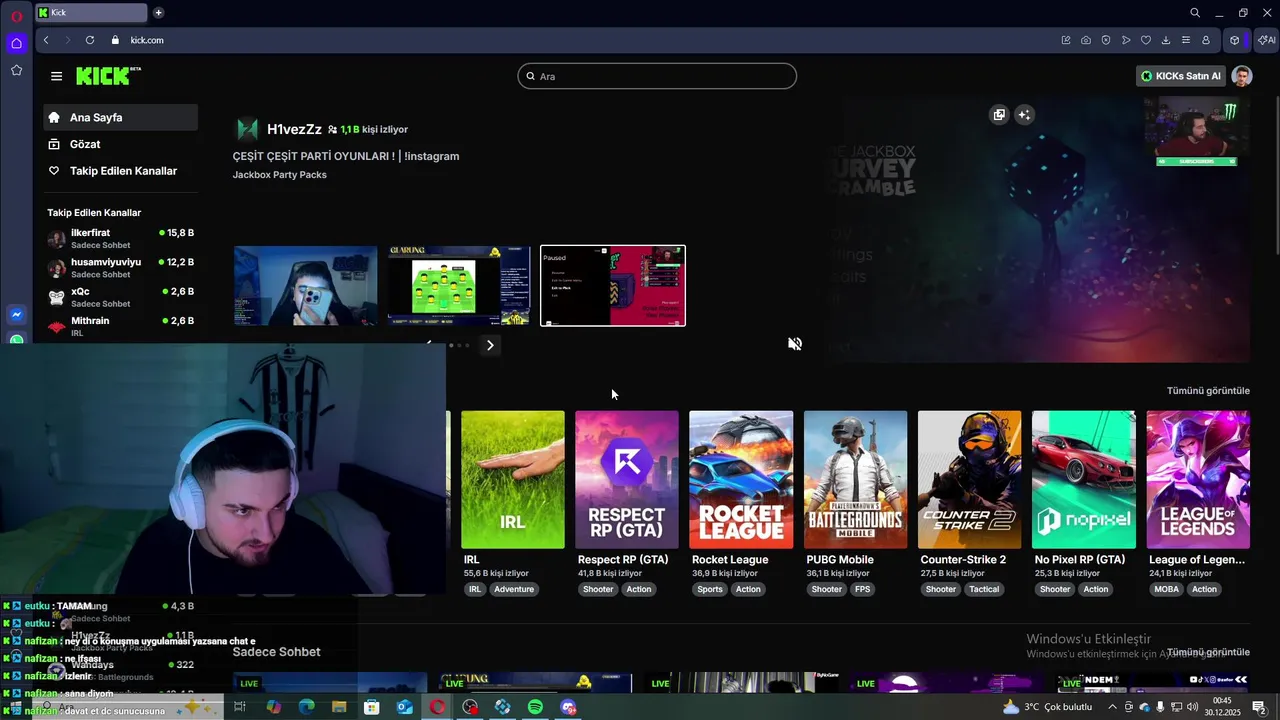The height and width of the screenshot is (720, 1280).
Task: Select the Paused carousel thumbnail
Action: pos(613,286)
